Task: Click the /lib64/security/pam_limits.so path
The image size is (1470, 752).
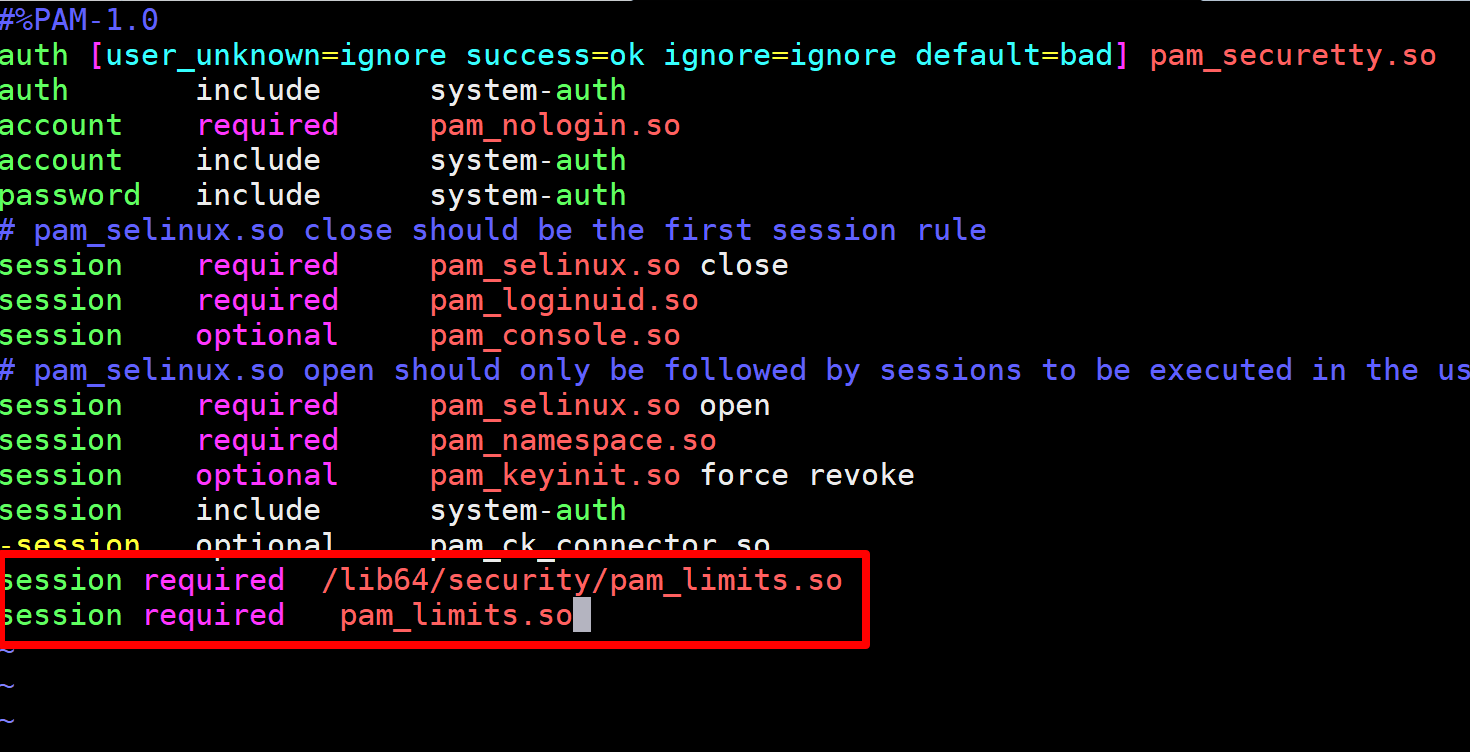Action: click(x=582, y=580)
